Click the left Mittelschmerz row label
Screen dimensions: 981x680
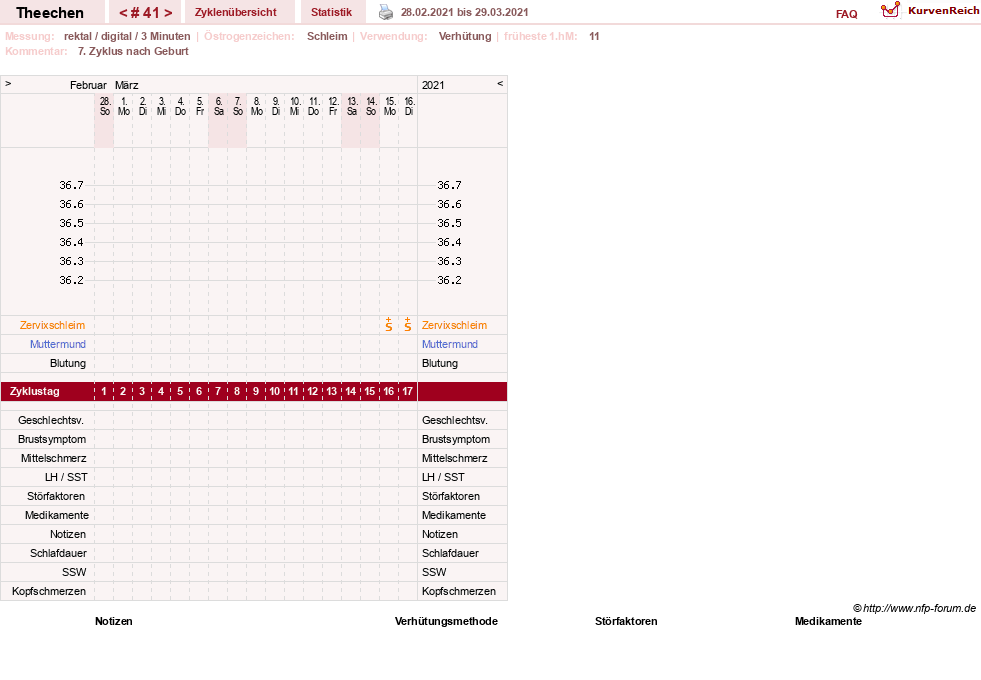tap(54, 459)
